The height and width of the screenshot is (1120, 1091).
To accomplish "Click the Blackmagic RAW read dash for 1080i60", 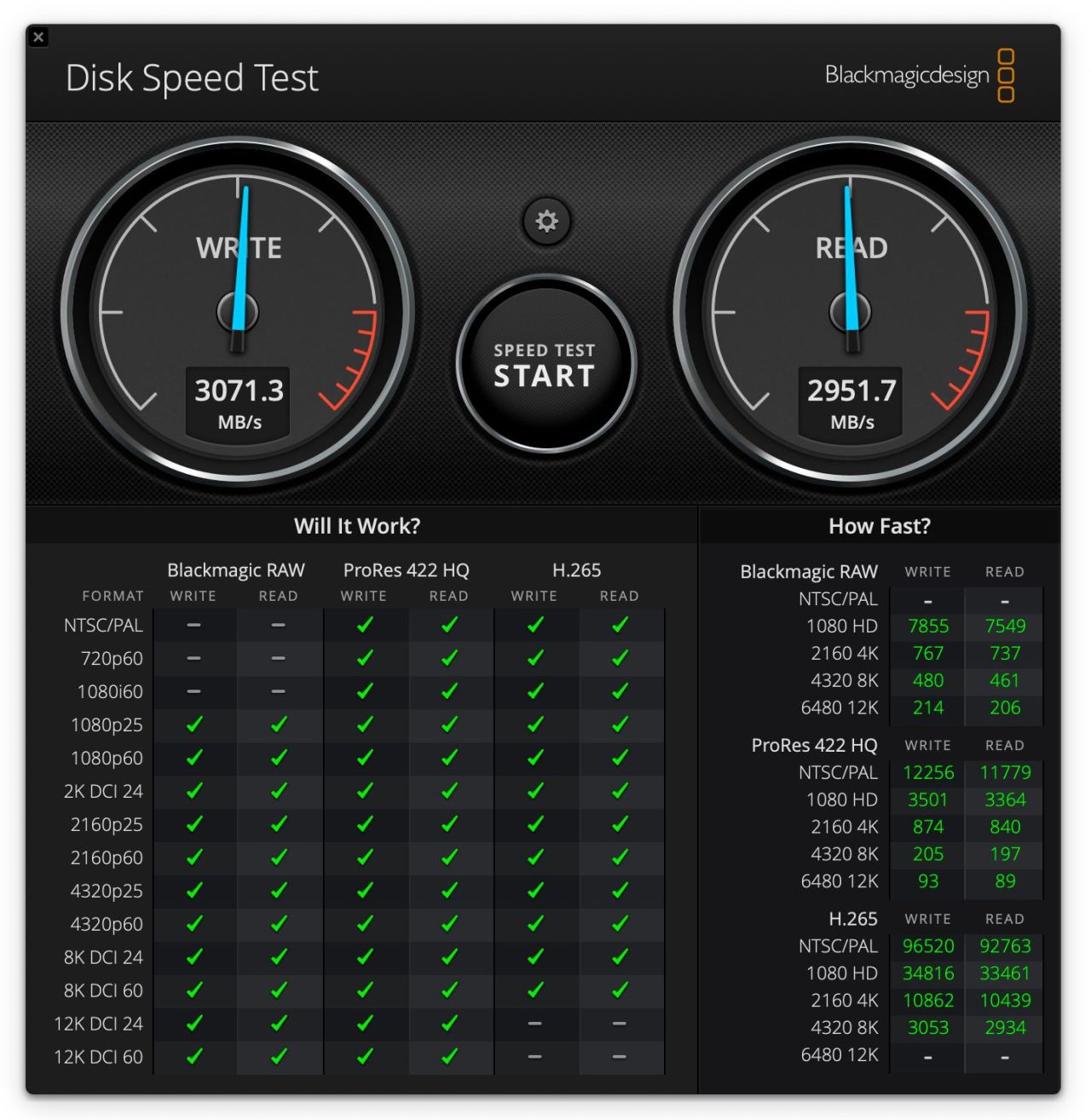I will click(279, 691).
